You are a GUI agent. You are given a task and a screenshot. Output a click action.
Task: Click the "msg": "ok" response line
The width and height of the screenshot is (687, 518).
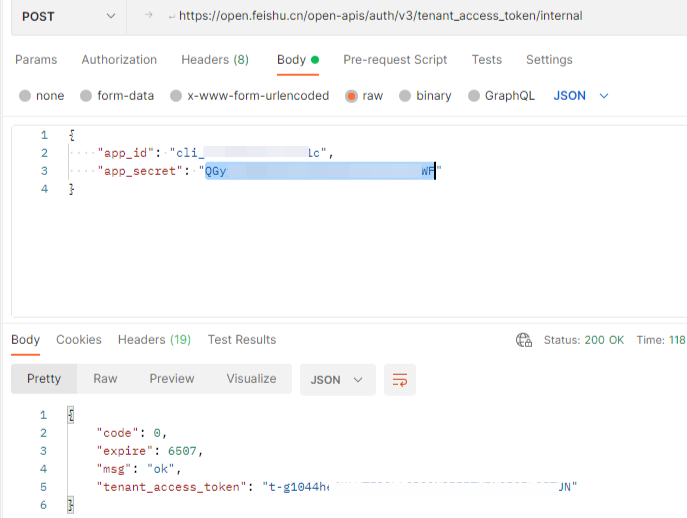click(139, 469)
